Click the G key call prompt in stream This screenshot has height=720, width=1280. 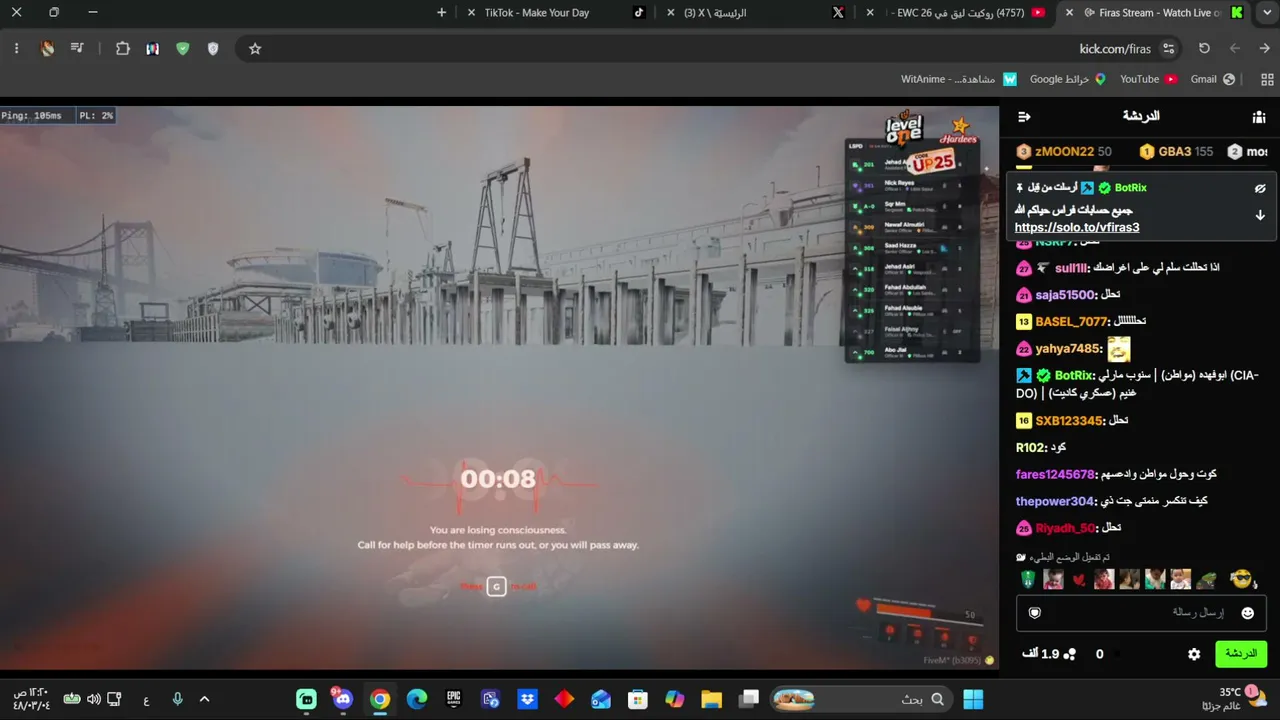pos(496,587)
